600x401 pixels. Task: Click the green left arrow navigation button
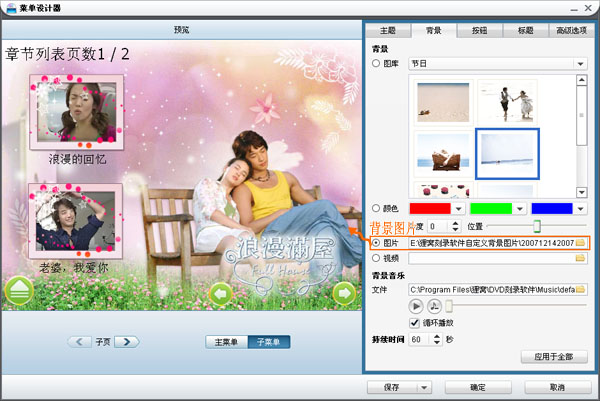(221, 294)
